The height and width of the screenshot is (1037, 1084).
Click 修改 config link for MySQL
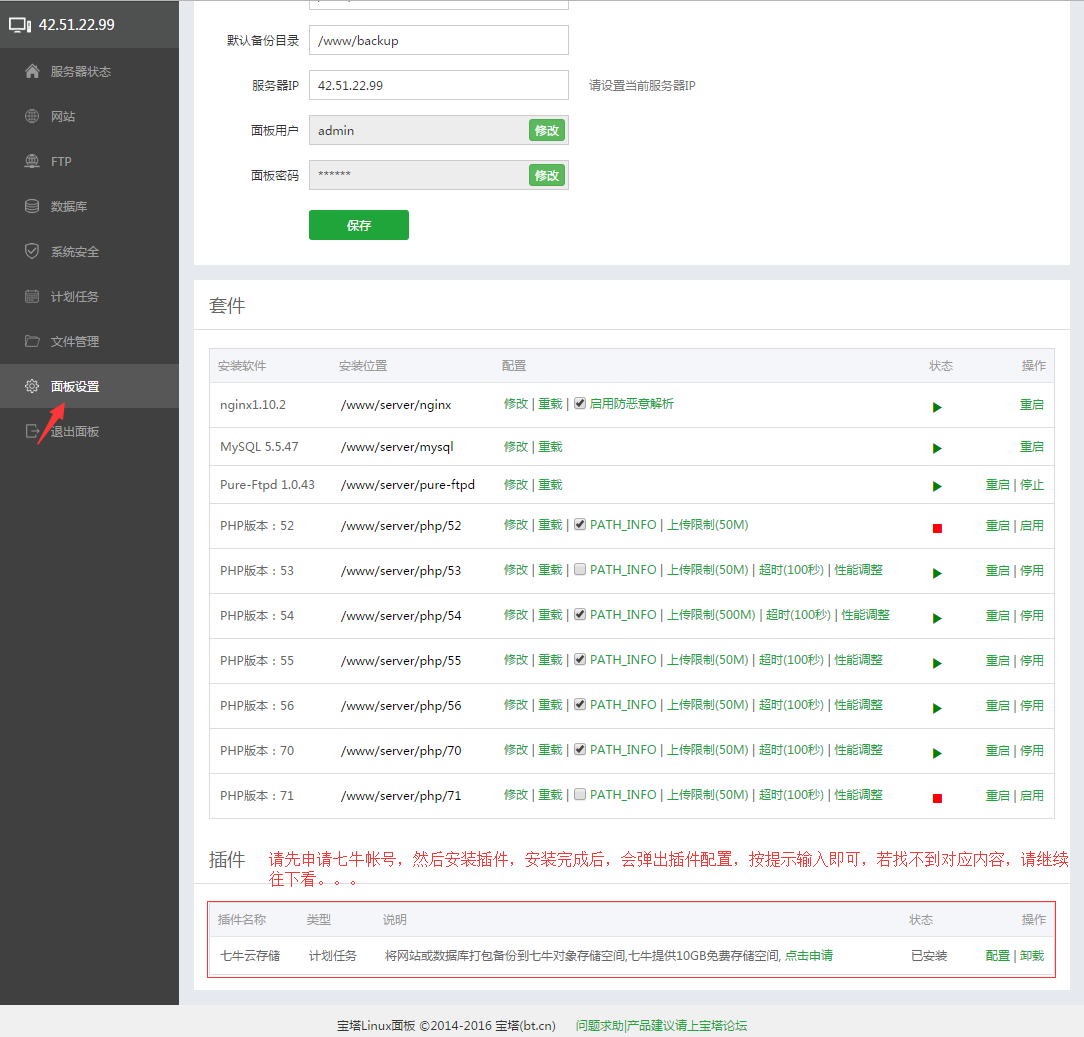tap(516, 447)
